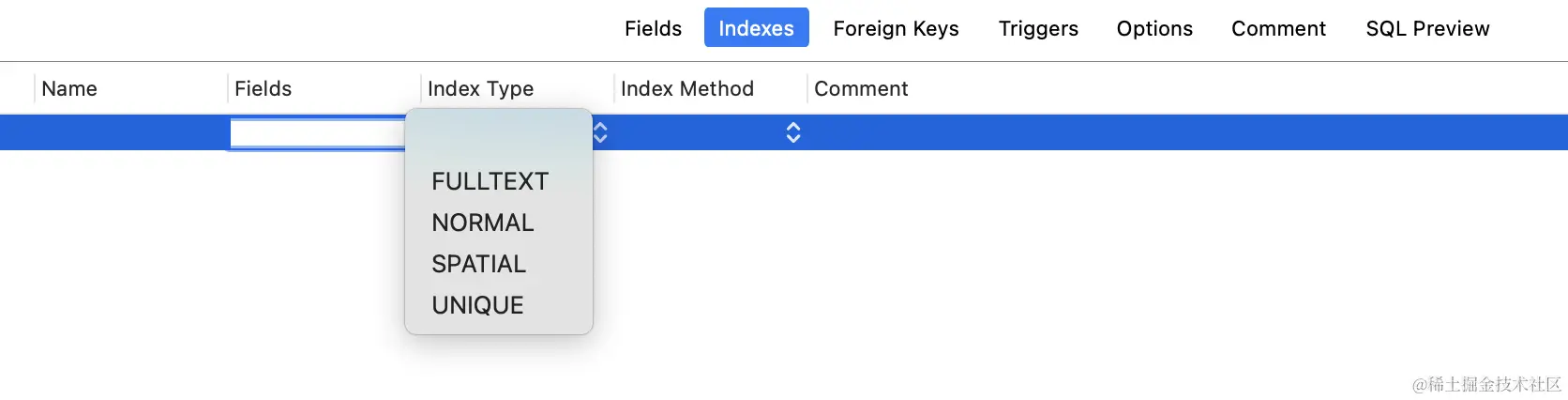
Task: Switch to the Fields tab
Action: click(653, 29)
